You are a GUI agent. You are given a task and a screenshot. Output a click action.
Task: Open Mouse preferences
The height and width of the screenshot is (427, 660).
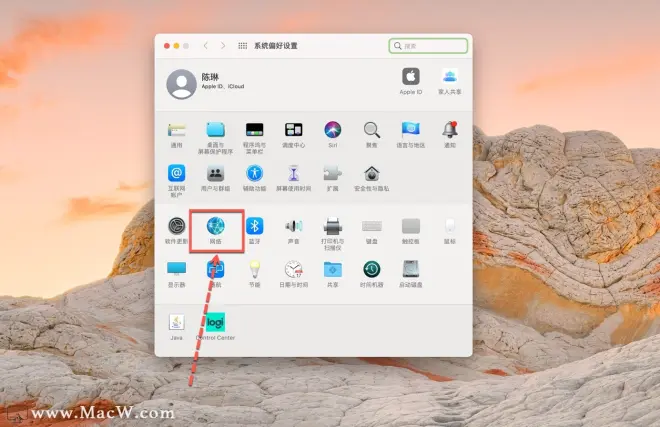(x=450, y=226)
